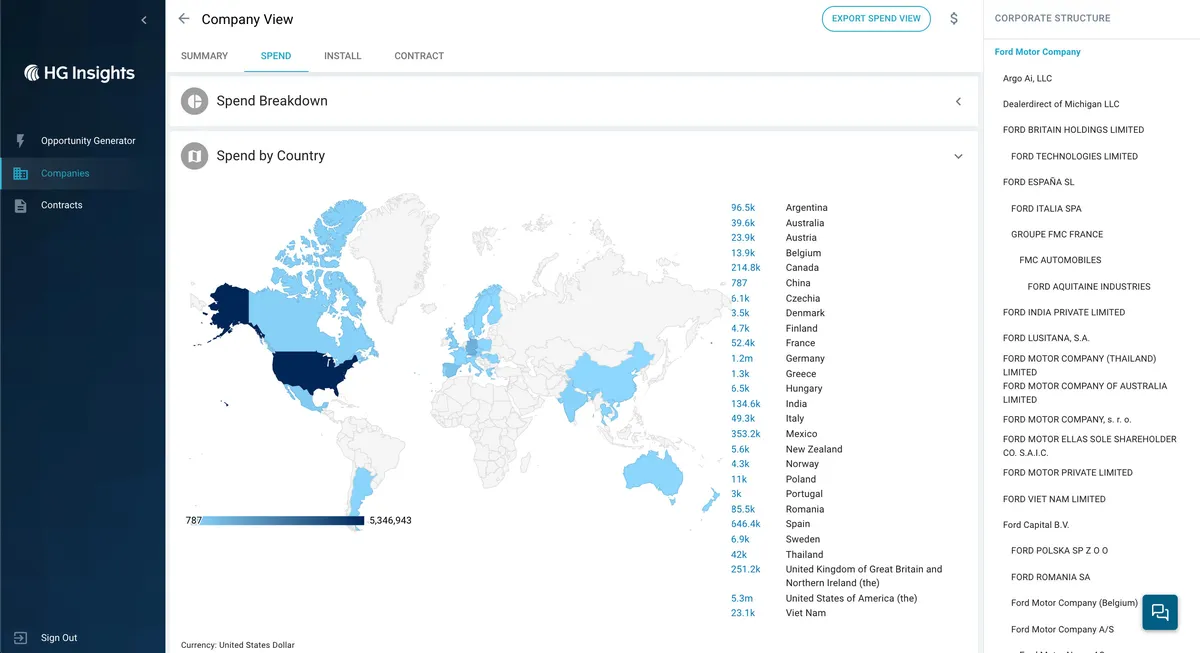Collapse the Spend by Country section chevron

coord(958,156)
